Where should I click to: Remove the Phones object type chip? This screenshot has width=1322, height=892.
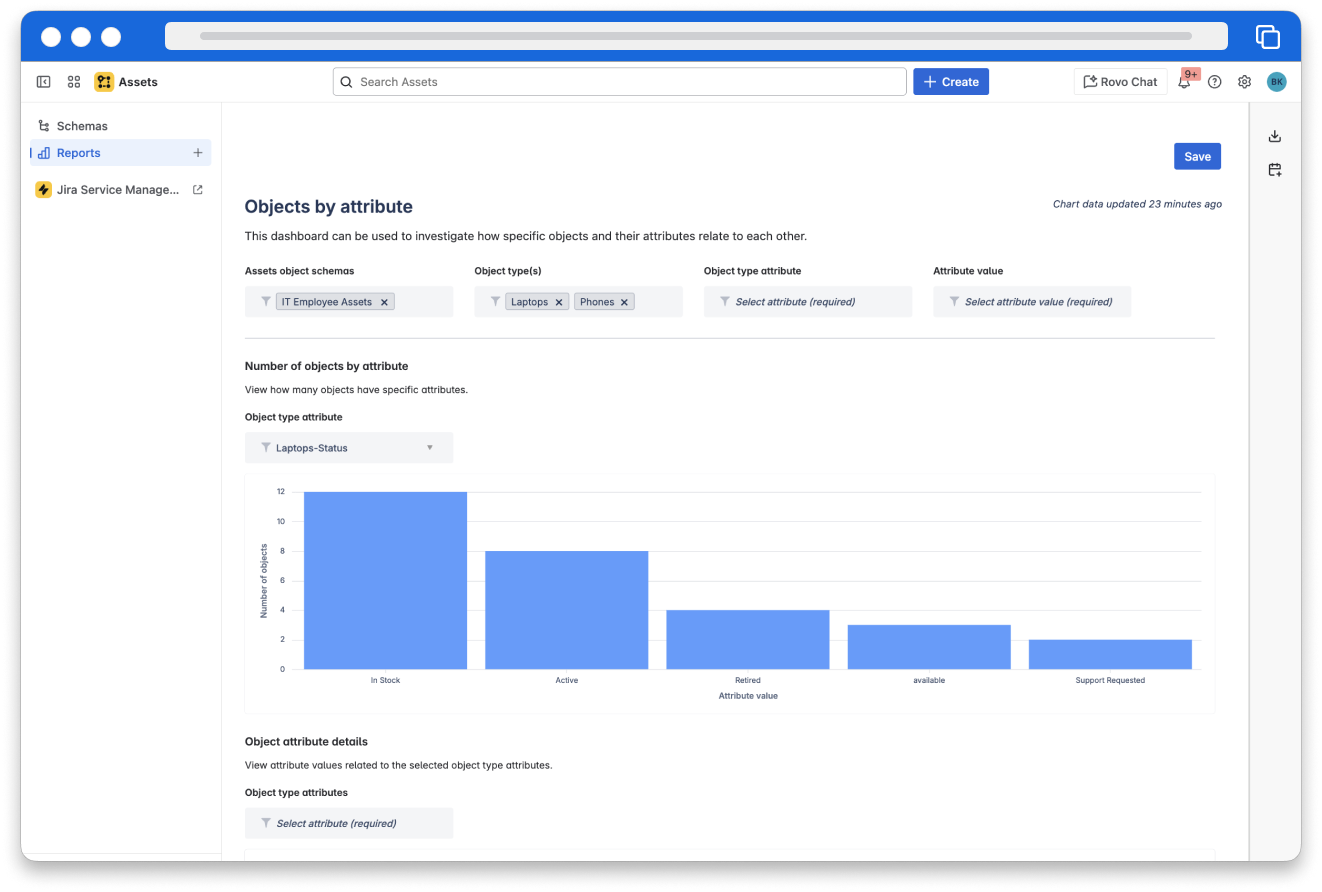[x=624, y=302]
